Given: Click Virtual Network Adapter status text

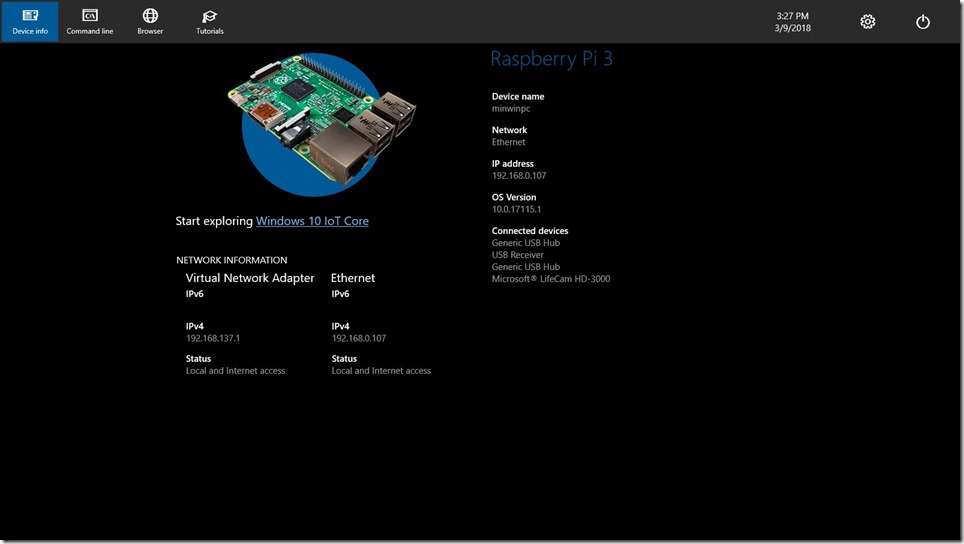Looking at the screenshot, I should pos(235,371).
